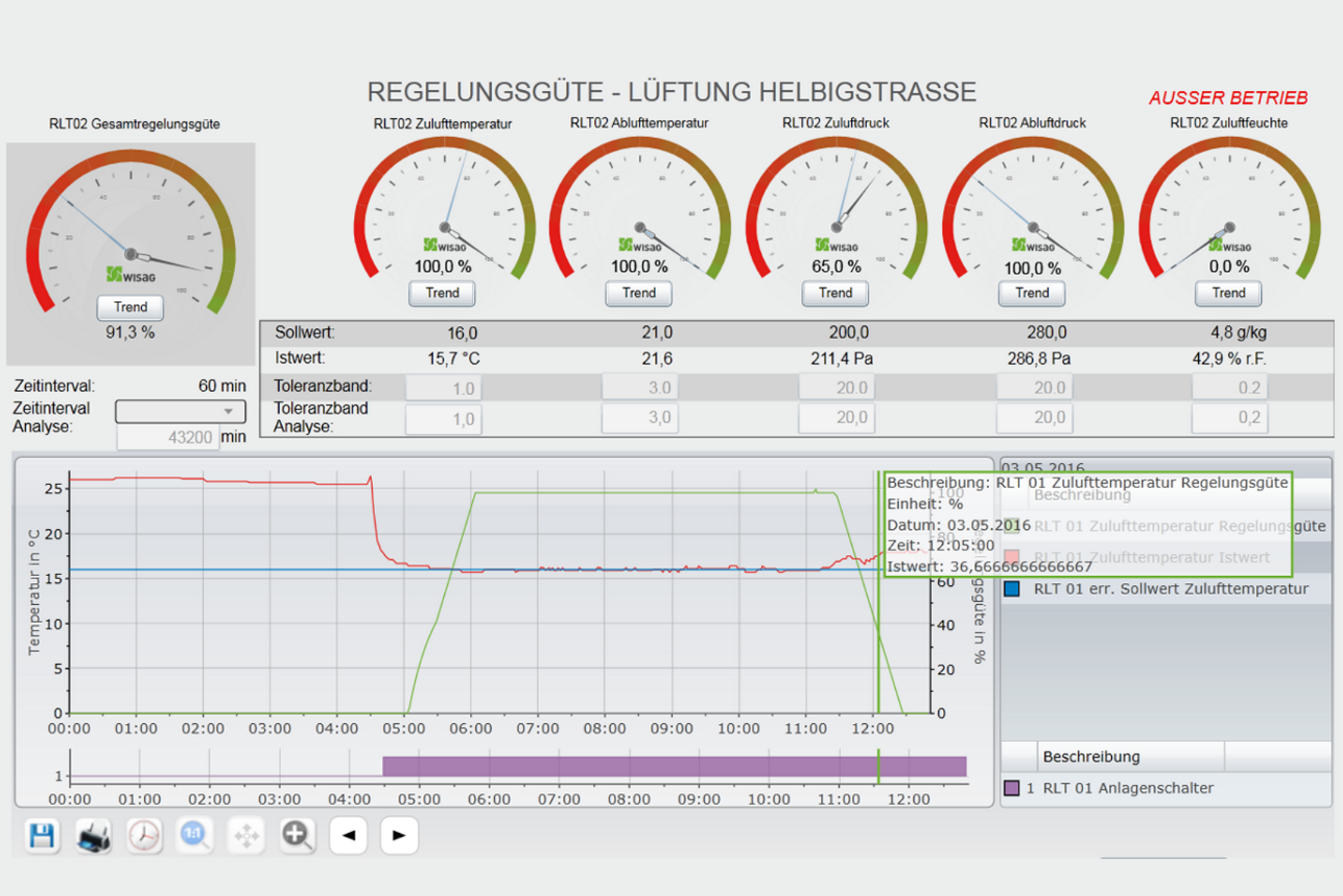Go back with left arrow button
The width and height of the screenshot is (1343, 896).
(349, 835)
